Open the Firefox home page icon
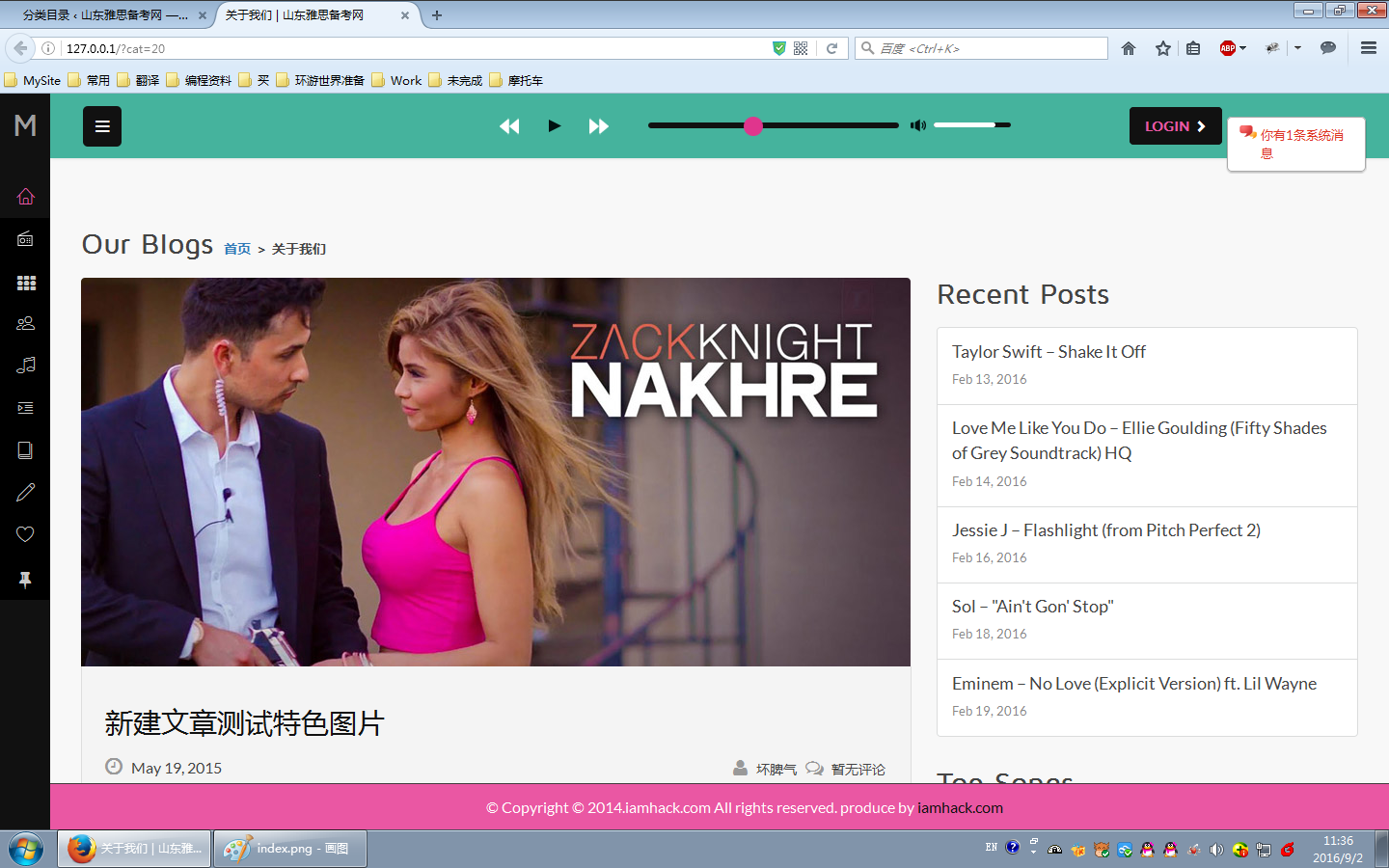Viewport: 1389px width, 868px height. [x=1129, y=48]
